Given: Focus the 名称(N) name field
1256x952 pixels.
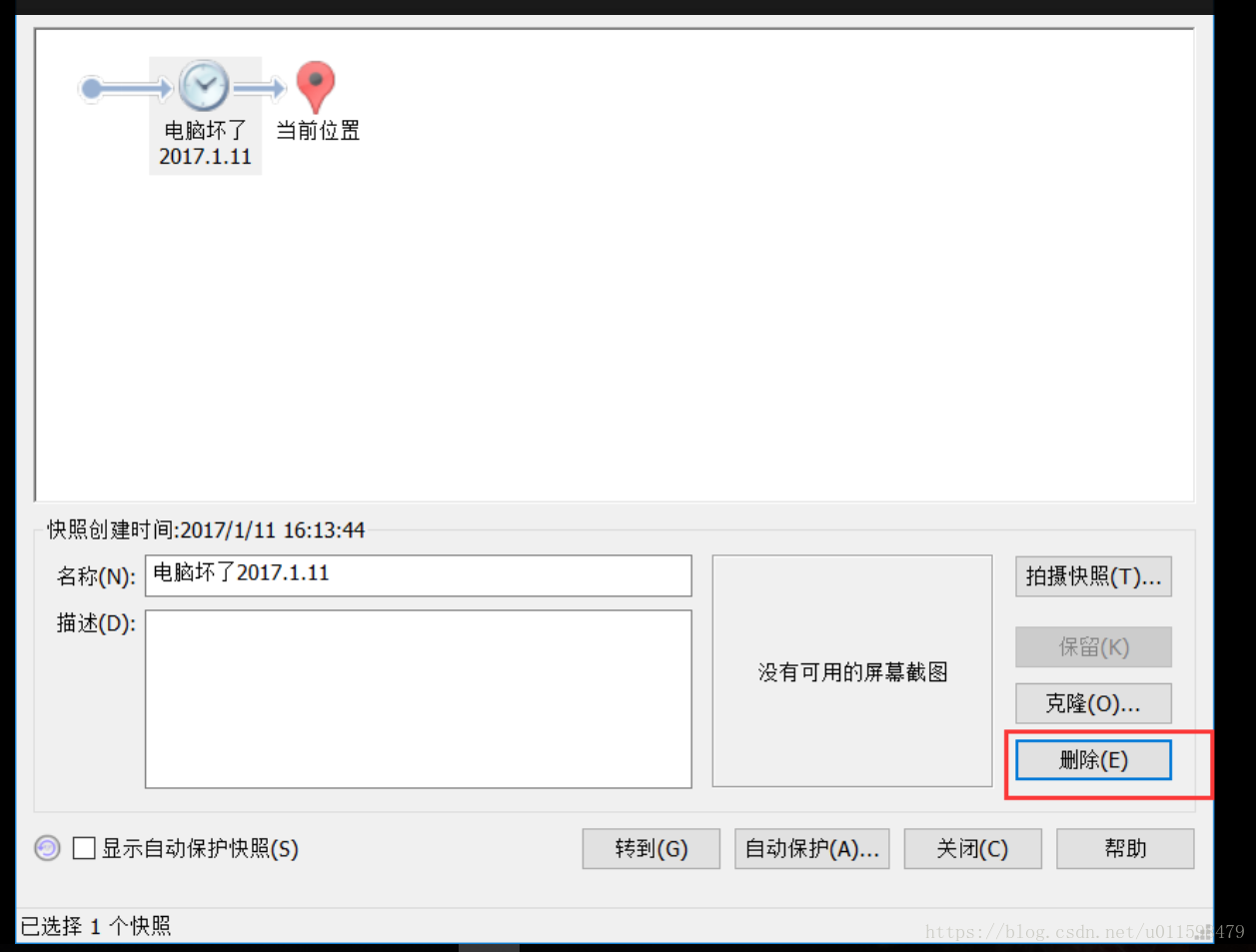Looking at the screenshot, I should (x=419, y=575).
